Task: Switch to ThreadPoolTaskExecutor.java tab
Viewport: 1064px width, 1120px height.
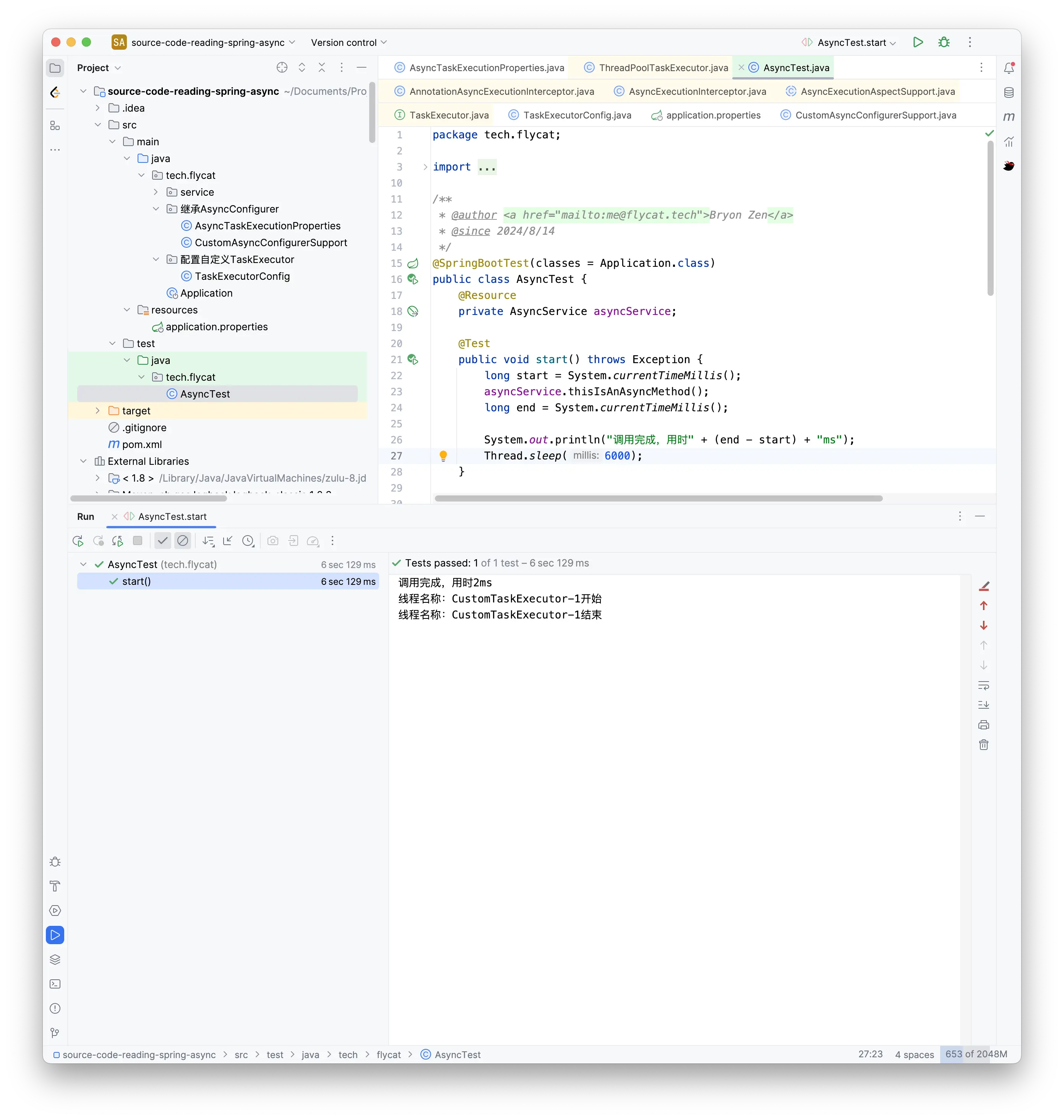Action: tap(656, 68)
